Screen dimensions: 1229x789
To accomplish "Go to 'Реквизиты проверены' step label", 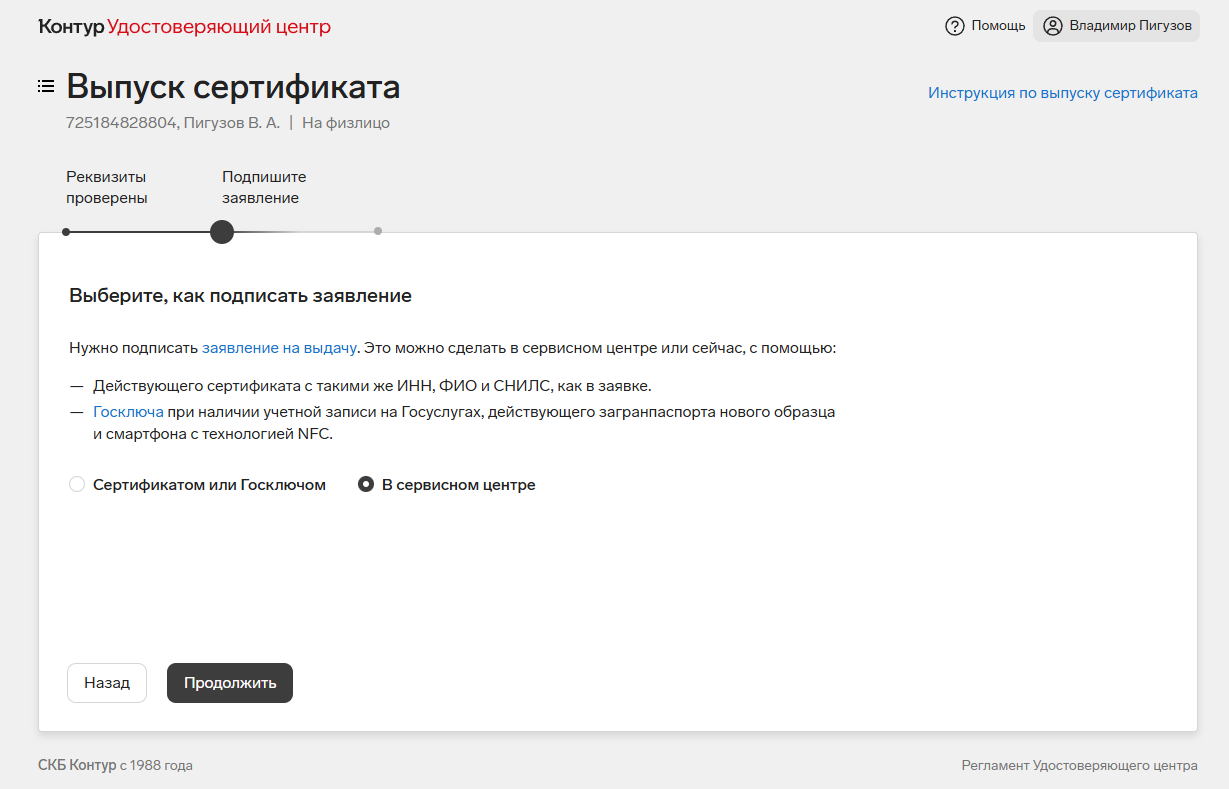I will (x=107, y=187).
